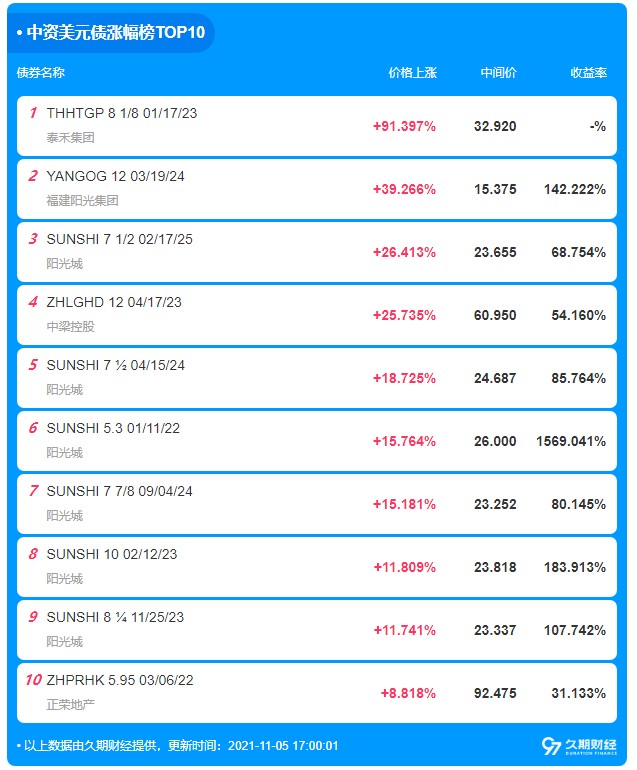The image size is (637, 770).
Task: Click the +91.397% price increase value
Action: (404, 126)
